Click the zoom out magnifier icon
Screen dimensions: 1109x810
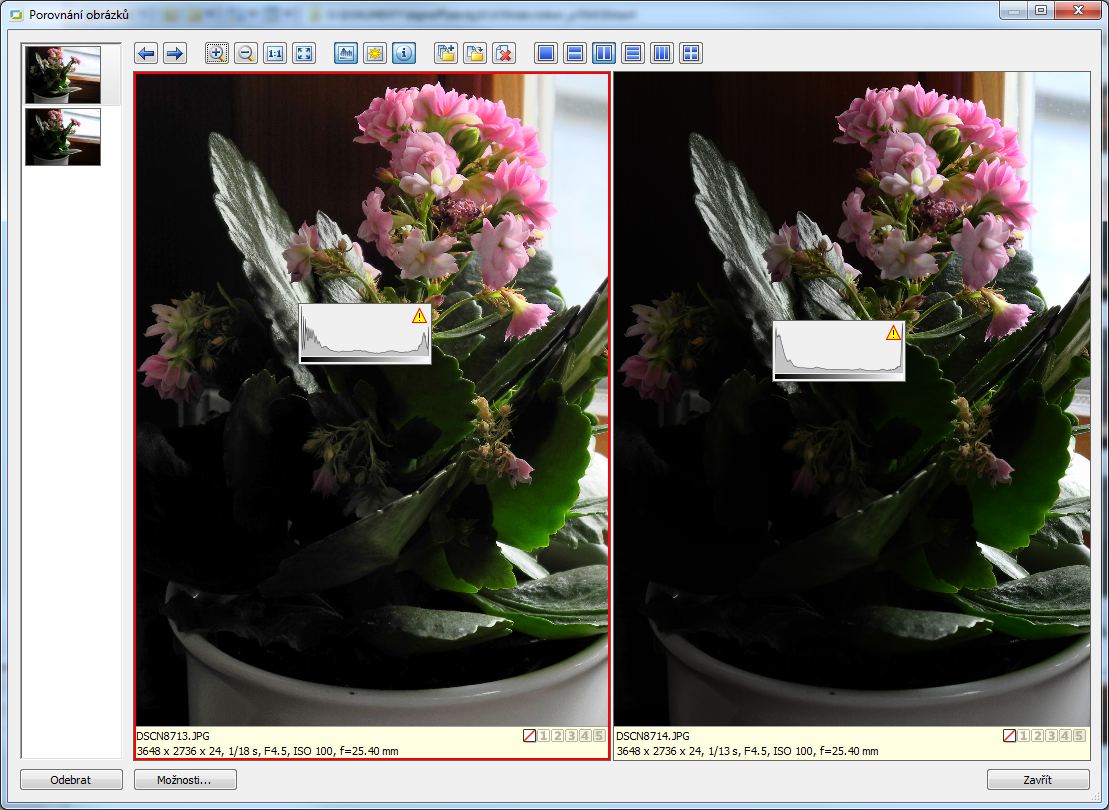point(245,54)
